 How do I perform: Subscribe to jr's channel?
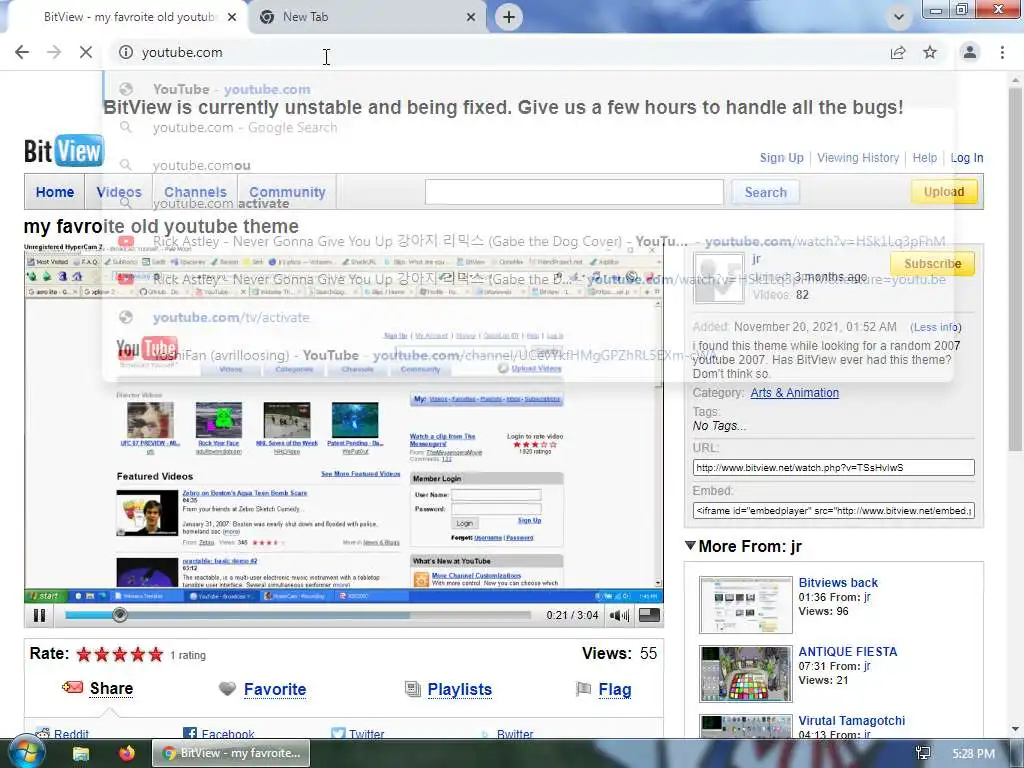[933, 264]
